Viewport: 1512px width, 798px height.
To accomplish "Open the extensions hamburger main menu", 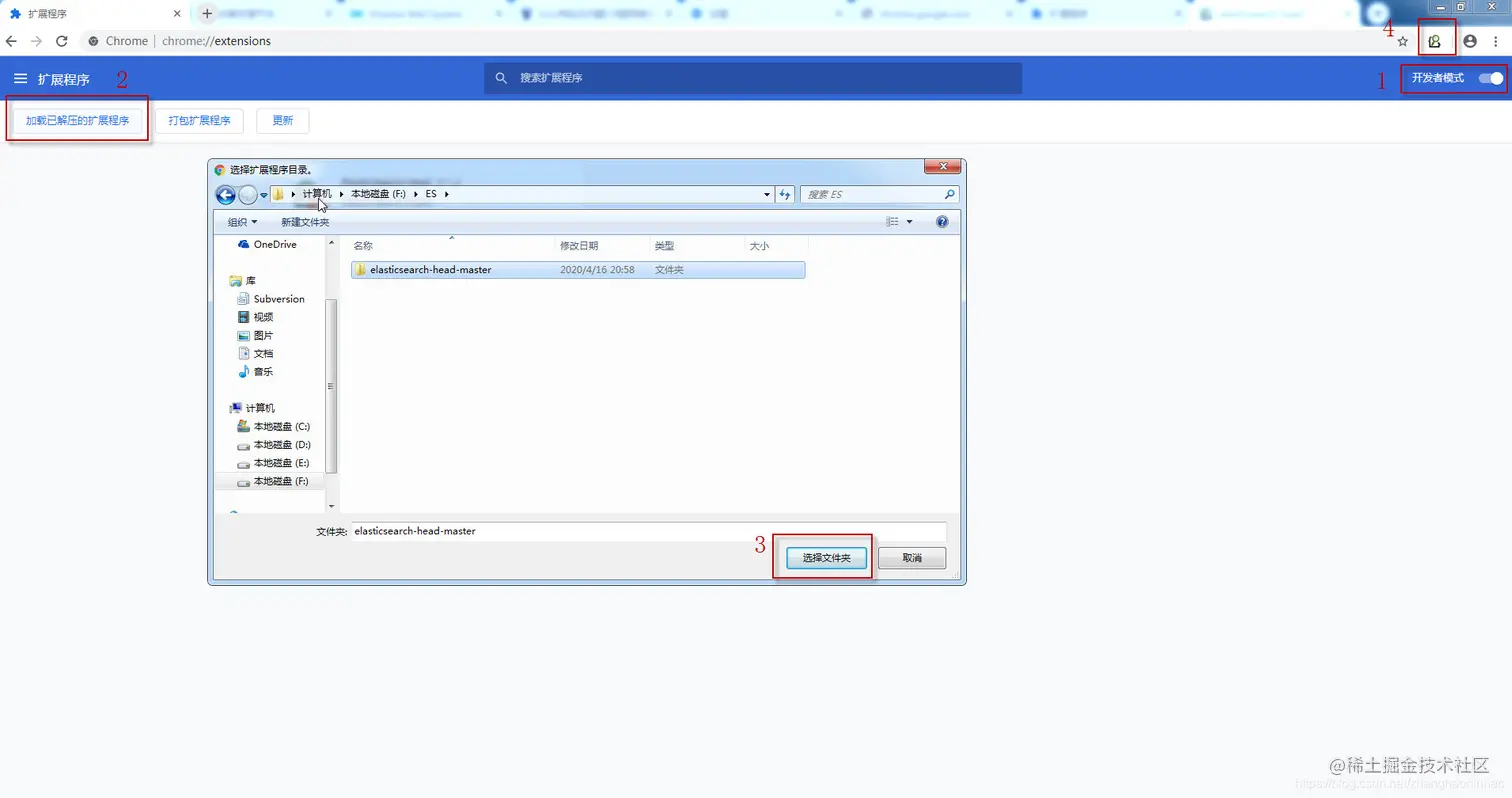I will tap(20, 78).
